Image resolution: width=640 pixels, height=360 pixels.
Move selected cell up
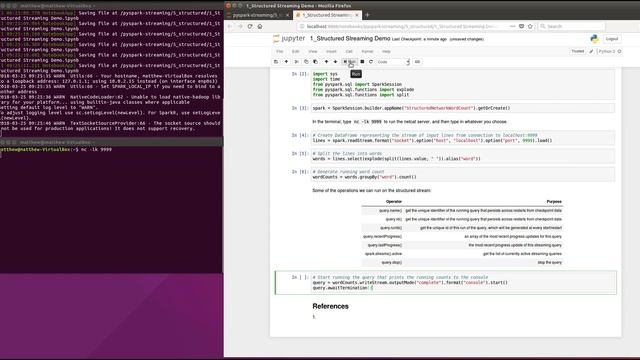tap(326, 62)
